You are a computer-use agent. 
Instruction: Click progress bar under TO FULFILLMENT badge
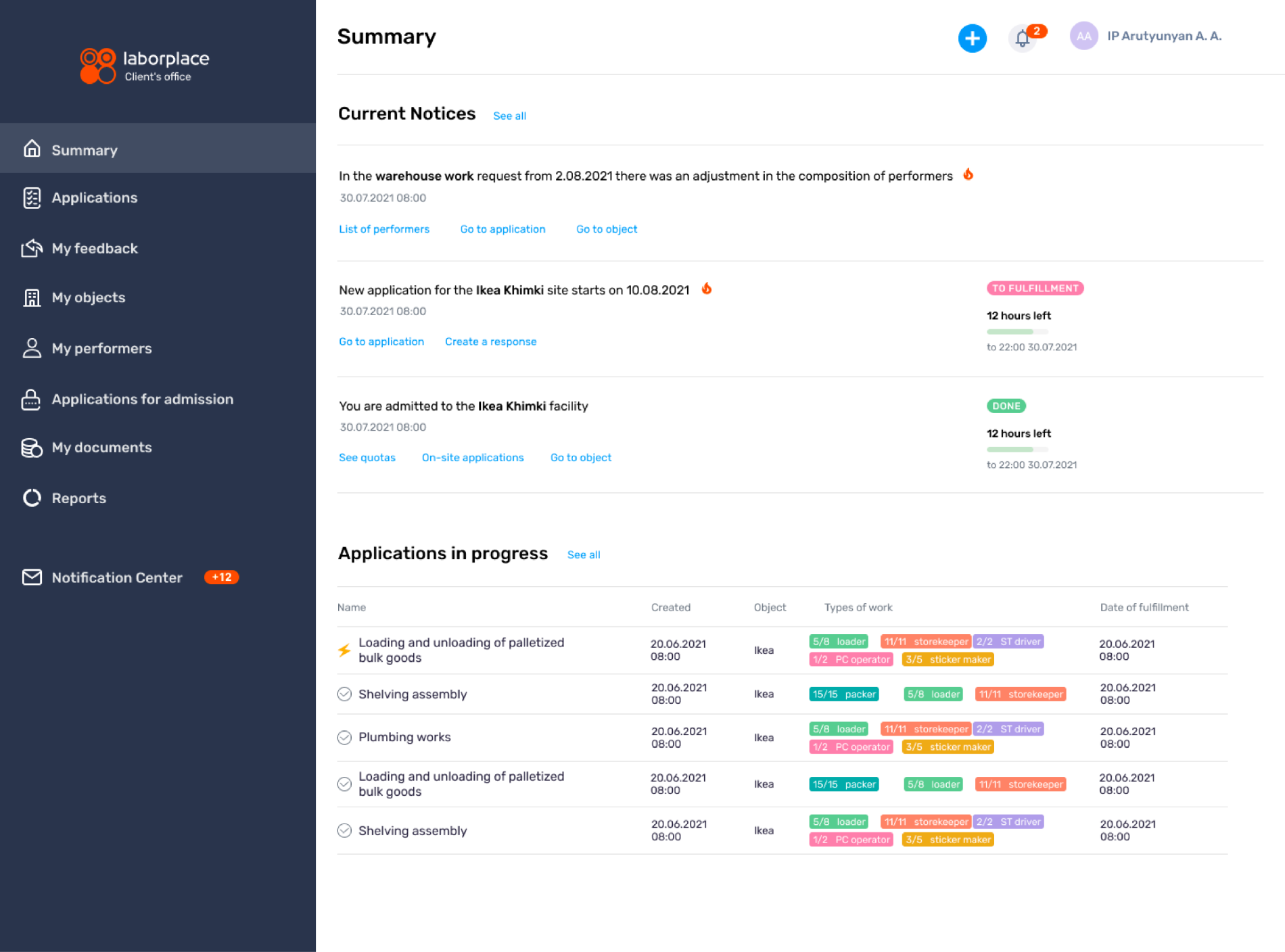pyautogui.click(x=1017, y=332)
